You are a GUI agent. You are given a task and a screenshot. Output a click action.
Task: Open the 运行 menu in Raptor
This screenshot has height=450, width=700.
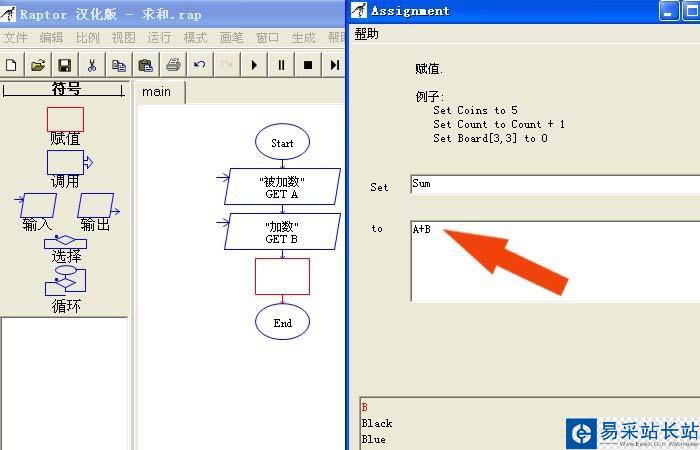(x=159, y=38)
